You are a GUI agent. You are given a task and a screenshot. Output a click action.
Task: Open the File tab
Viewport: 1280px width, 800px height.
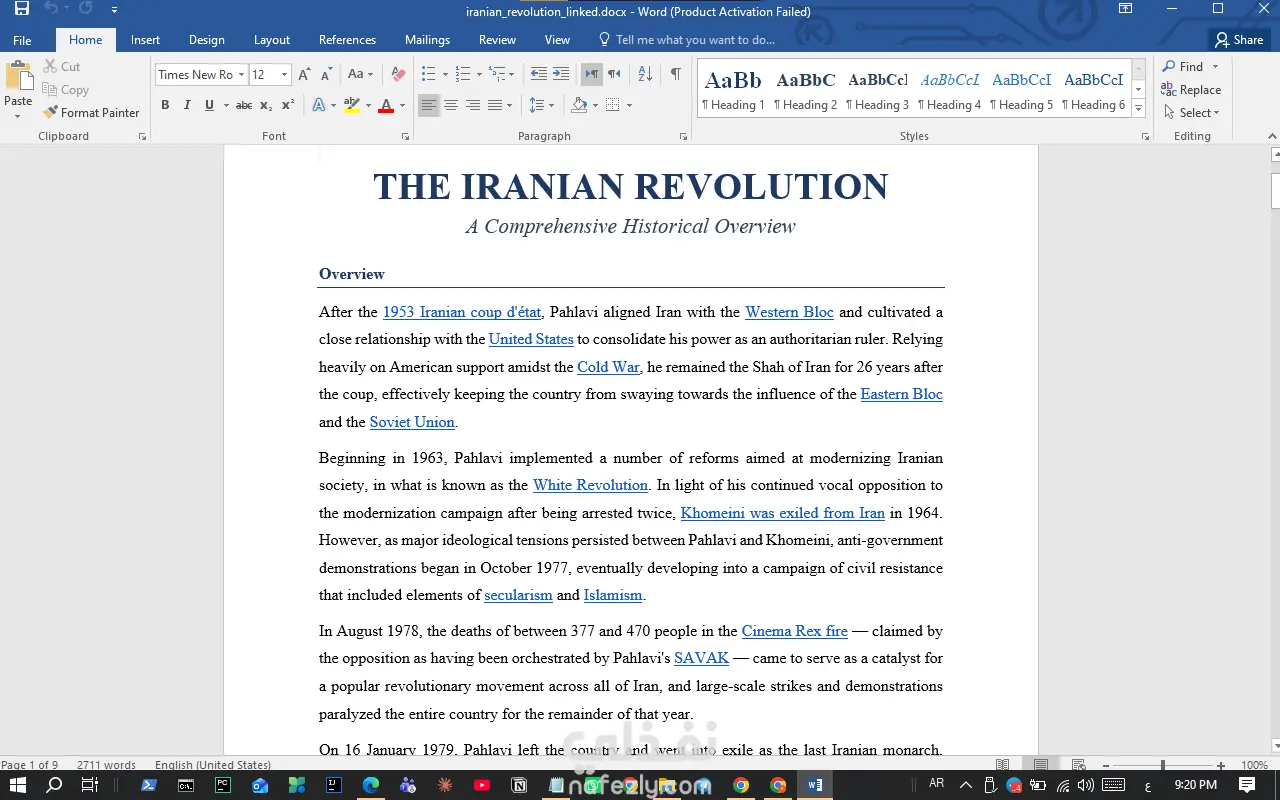click(22, 40)
